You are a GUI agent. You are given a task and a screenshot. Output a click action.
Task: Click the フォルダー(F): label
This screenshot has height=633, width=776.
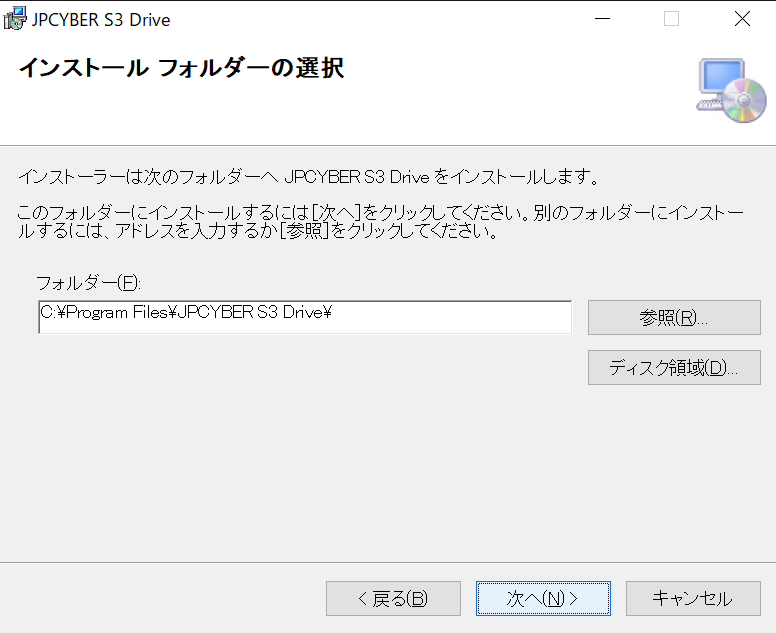click(89, 283)
